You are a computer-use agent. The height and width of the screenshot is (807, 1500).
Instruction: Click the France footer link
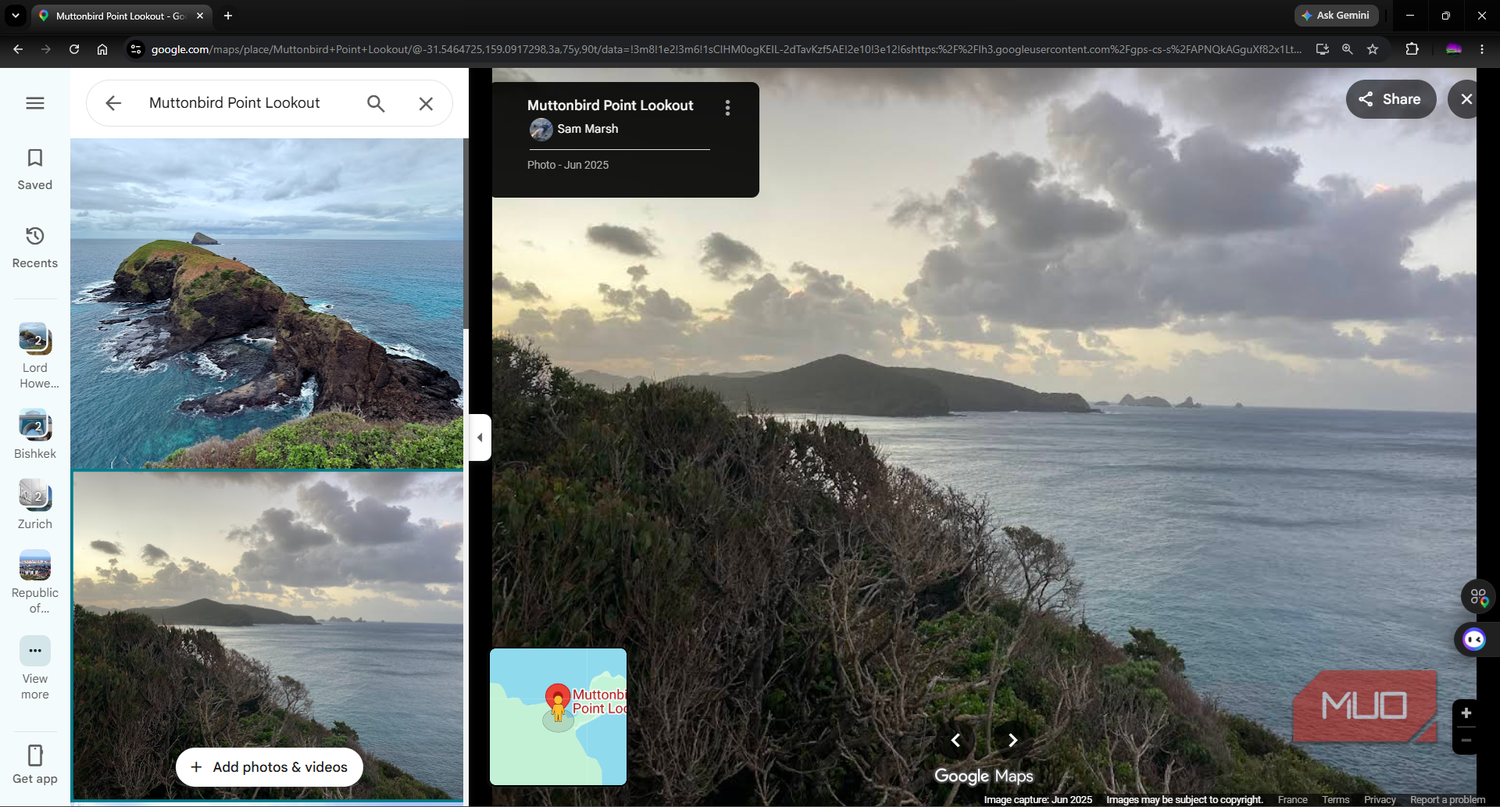tap(1292, 799)
